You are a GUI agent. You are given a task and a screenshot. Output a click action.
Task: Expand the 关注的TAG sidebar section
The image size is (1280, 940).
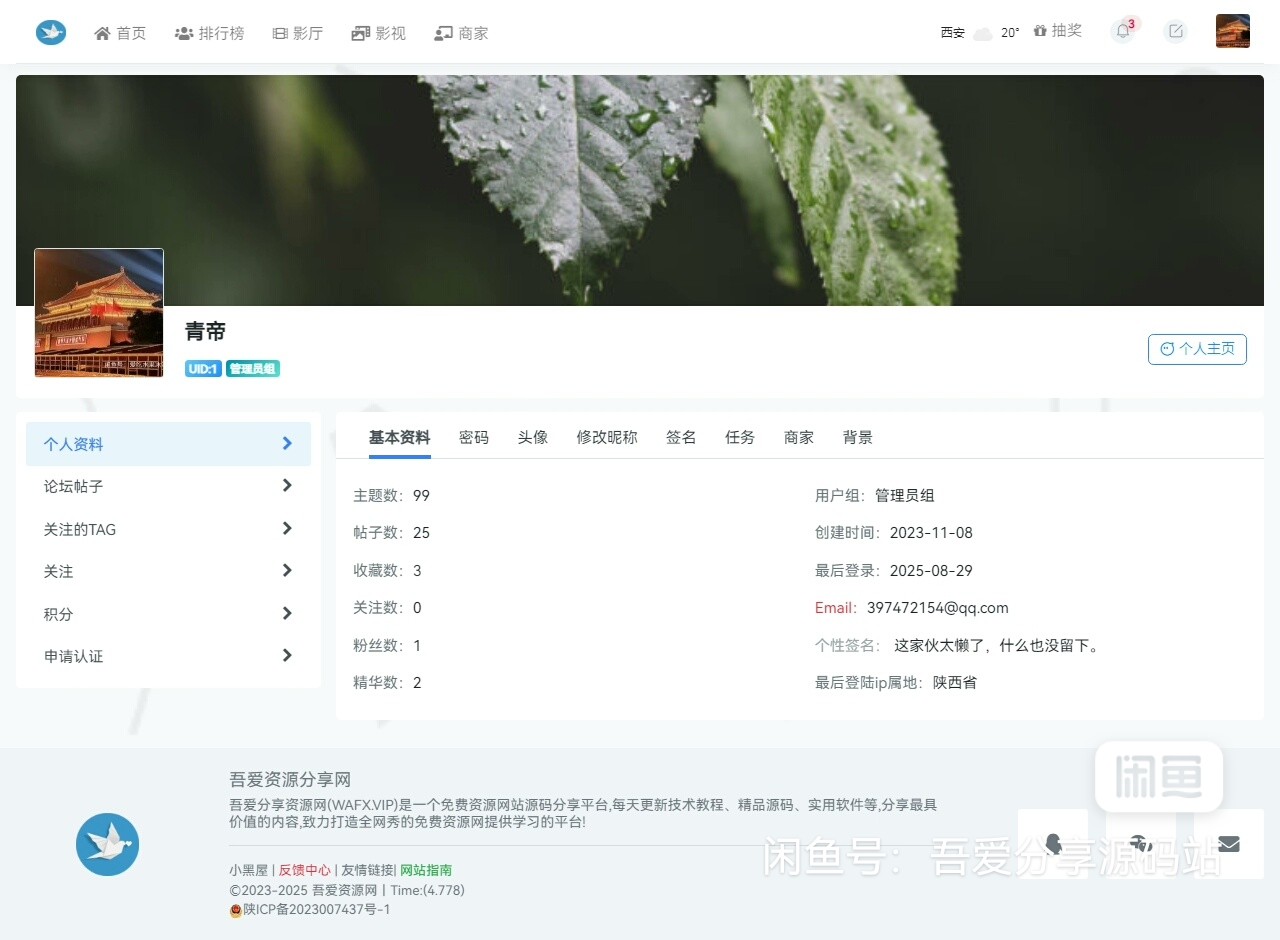pyautogui.click(x=168, y=529)
